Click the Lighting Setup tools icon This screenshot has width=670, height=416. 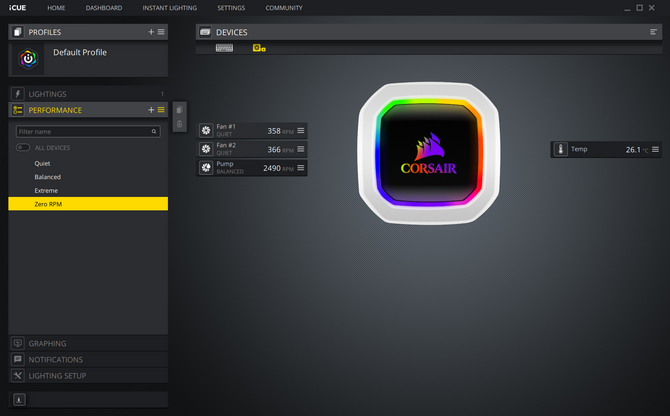(x=18, y=376)
